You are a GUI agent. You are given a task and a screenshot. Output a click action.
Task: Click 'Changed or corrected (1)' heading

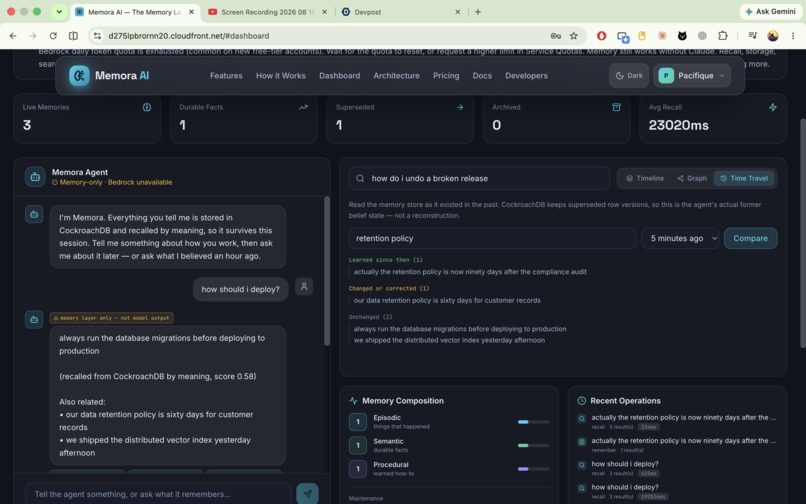coord(389,289)
